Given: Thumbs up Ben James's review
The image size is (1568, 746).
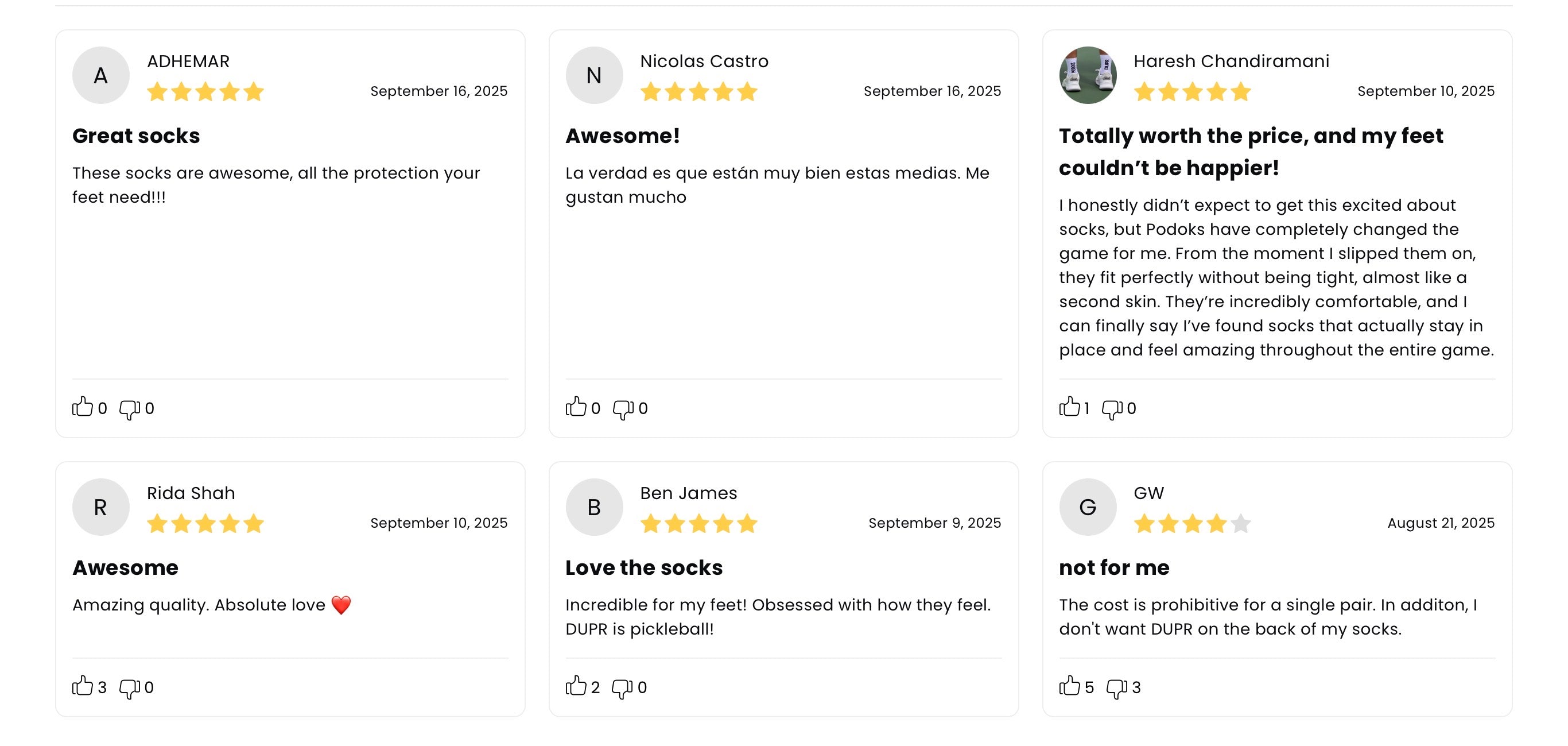Looking at the screenshot, I should [x=576, y=686].
